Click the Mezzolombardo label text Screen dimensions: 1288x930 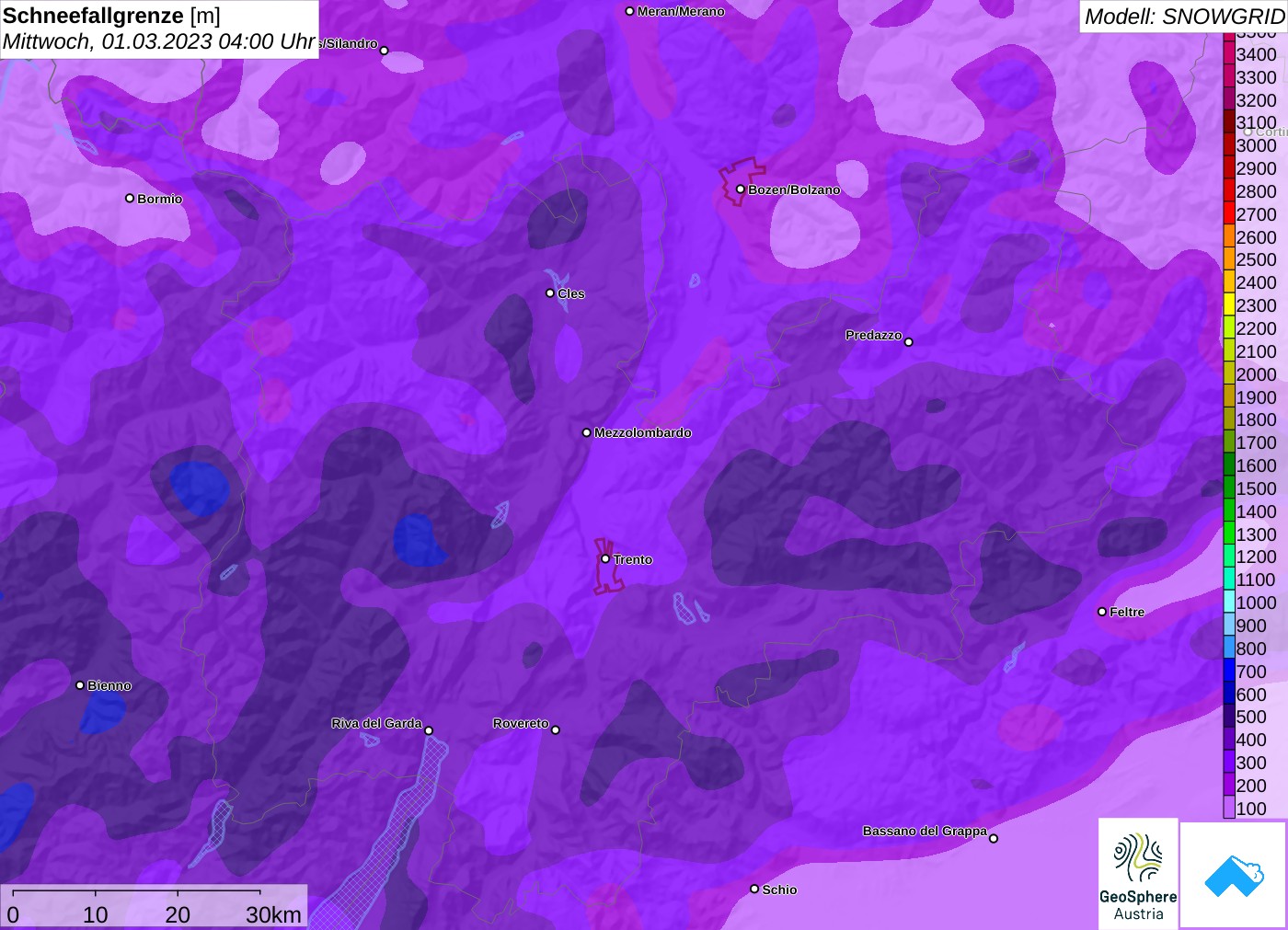(x=643, y=432)
